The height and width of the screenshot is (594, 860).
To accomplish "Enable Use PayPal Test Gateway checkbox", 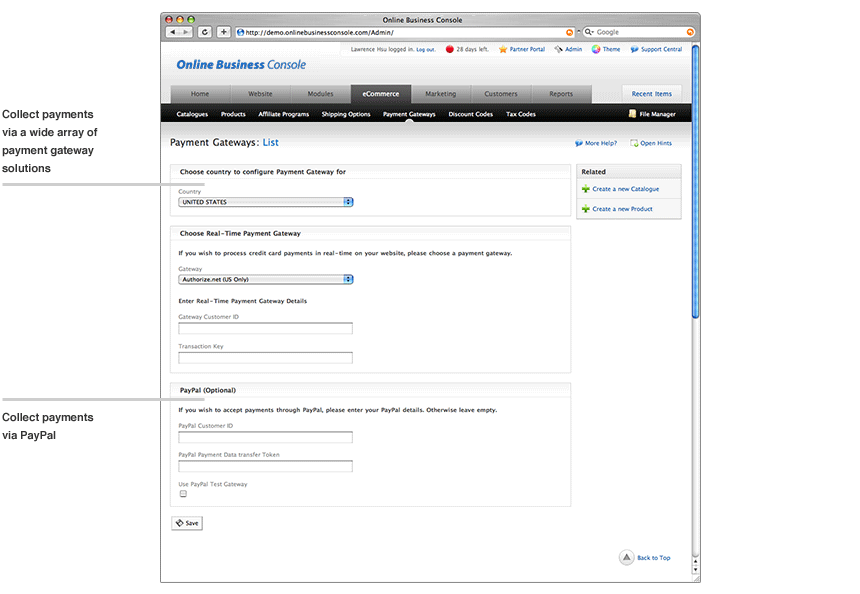I will pos(183,494).
